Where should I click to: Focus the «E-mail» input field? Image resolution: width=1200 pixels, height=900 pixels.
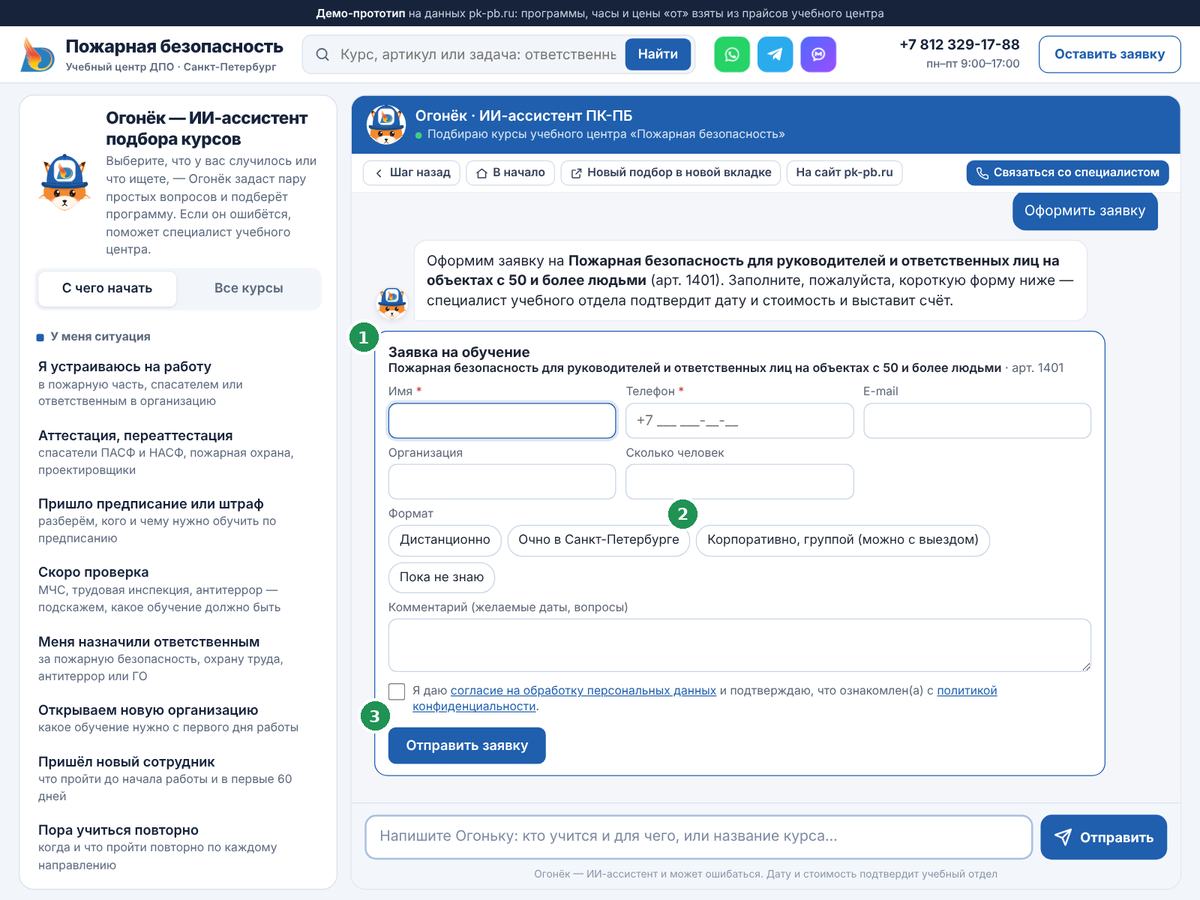(x=977, y=421)
